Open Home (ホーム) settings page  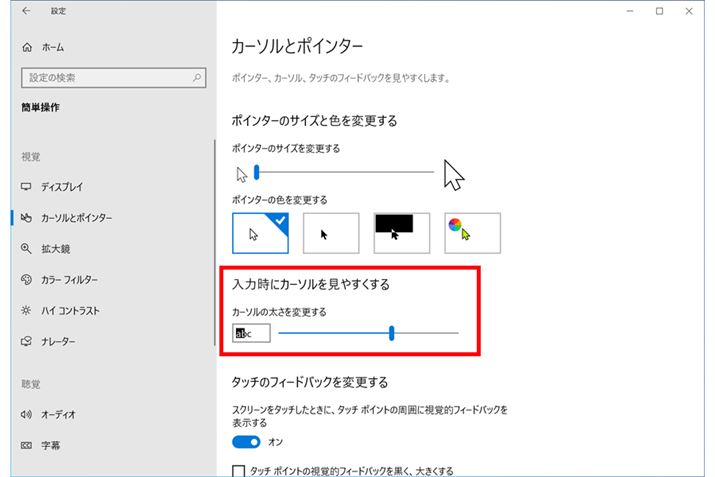43,47
